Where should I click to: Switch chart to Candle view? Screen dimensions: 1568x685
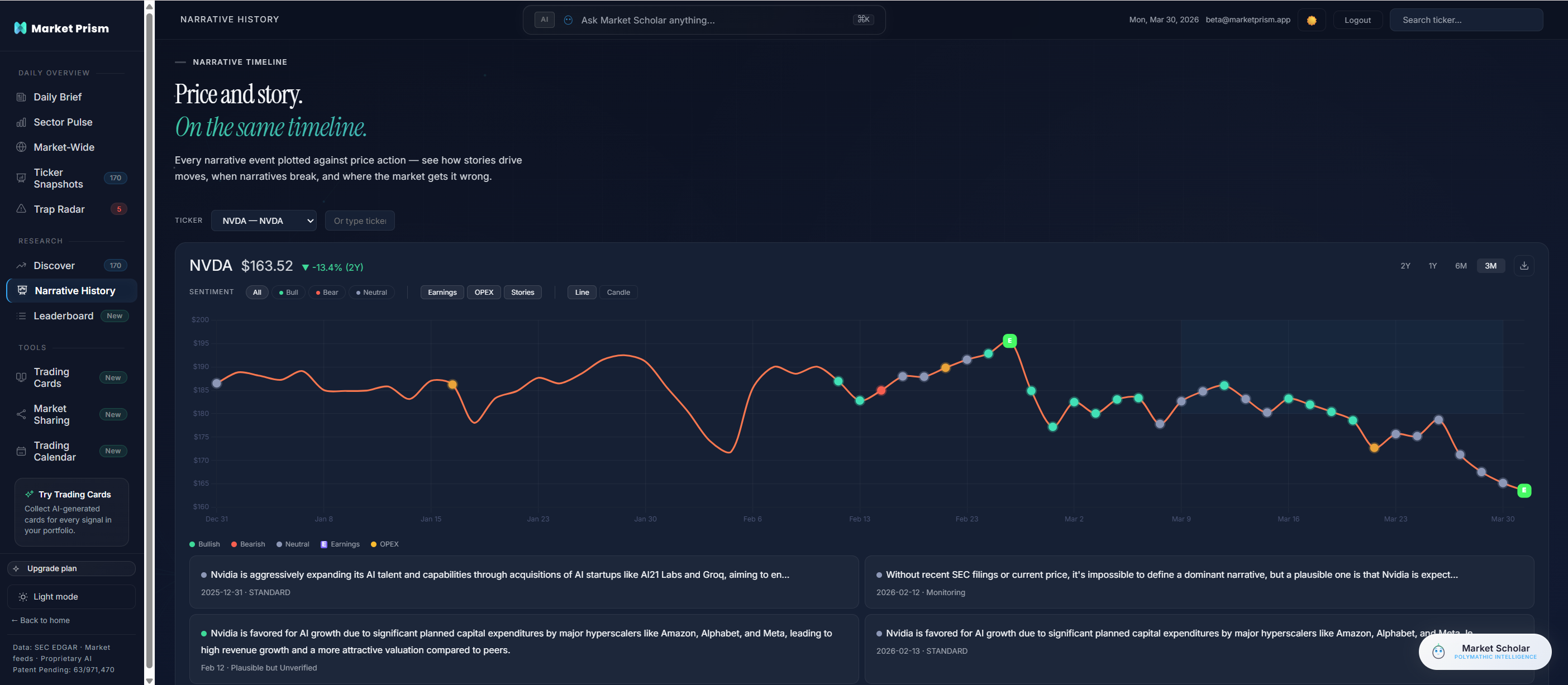point(618,292)
